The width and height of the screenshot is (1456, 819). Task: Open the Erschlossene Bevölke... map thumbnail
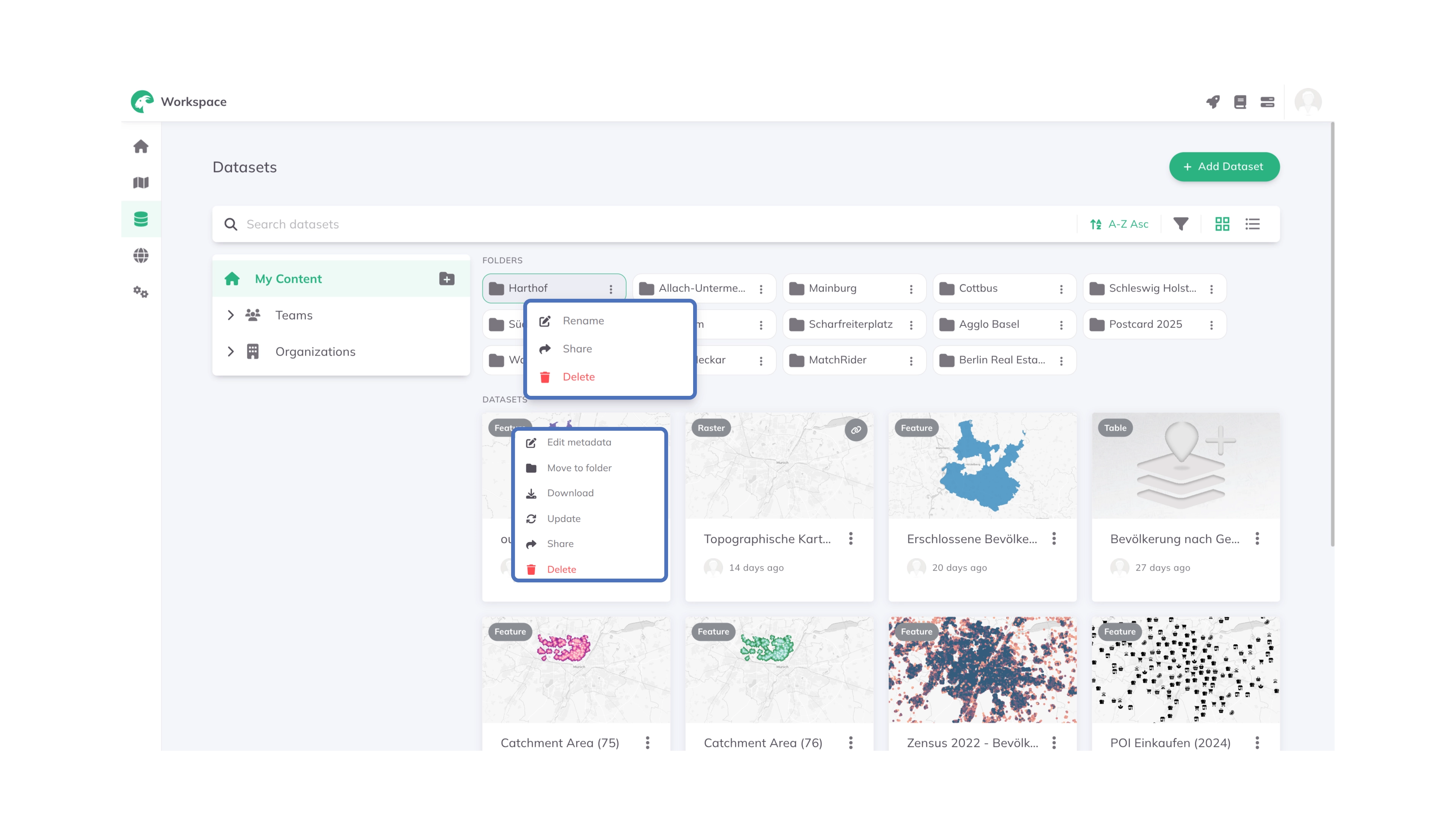pos(982,466)
